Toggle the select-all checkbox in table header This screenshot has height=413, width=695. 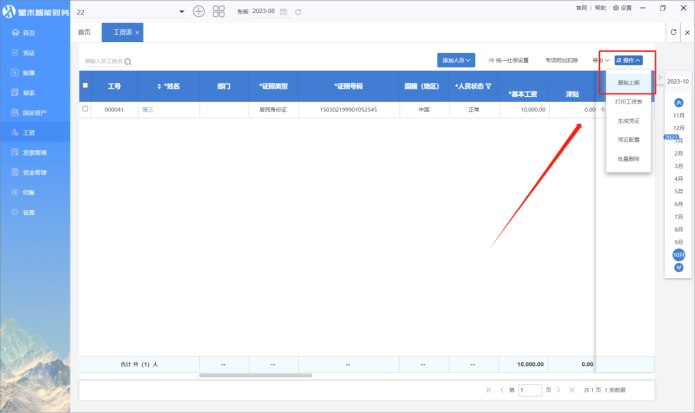click(x=85, y=86)
